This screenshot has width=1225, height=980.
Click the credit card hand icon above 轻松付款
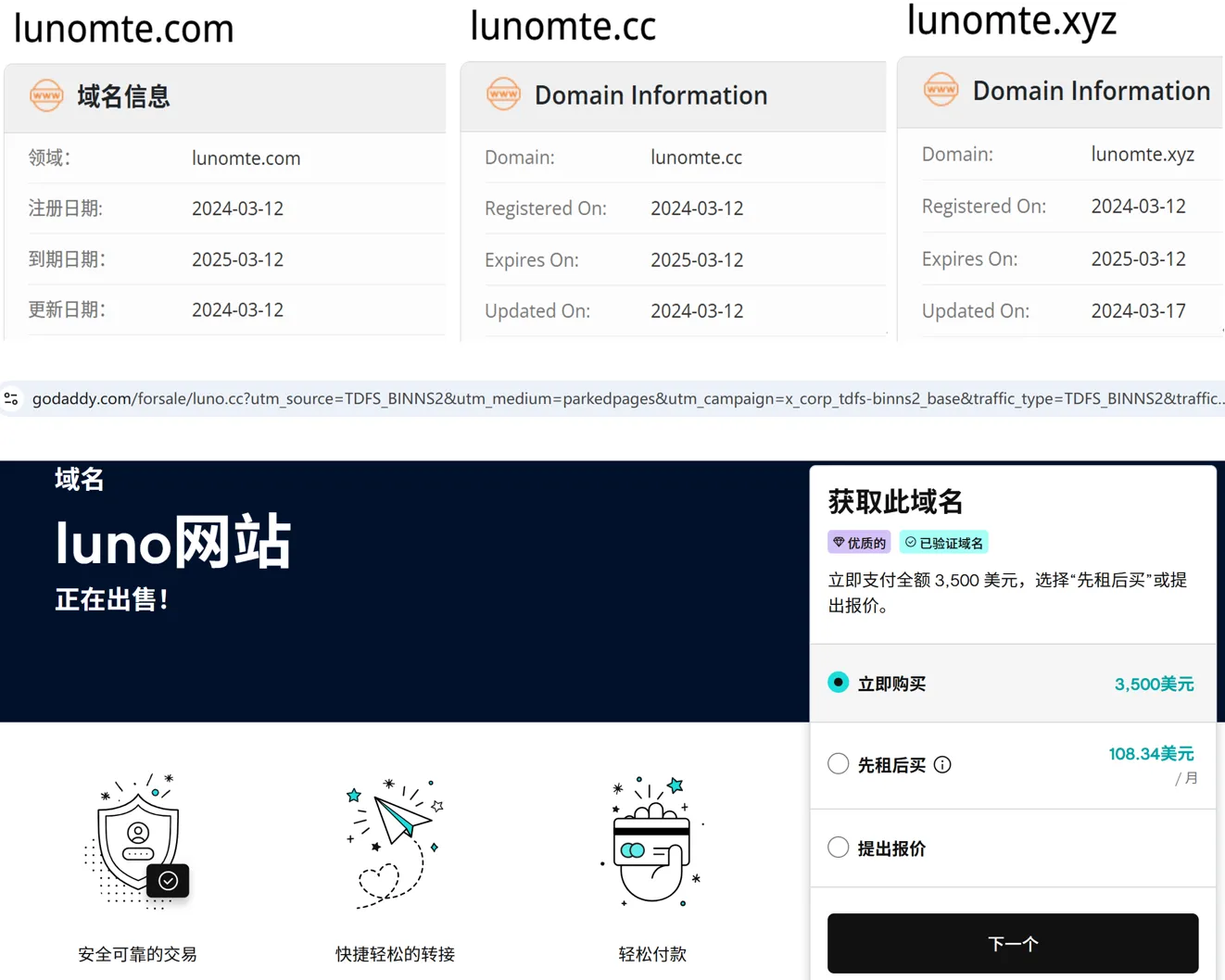pyautogui.click(x=652, y=841)
